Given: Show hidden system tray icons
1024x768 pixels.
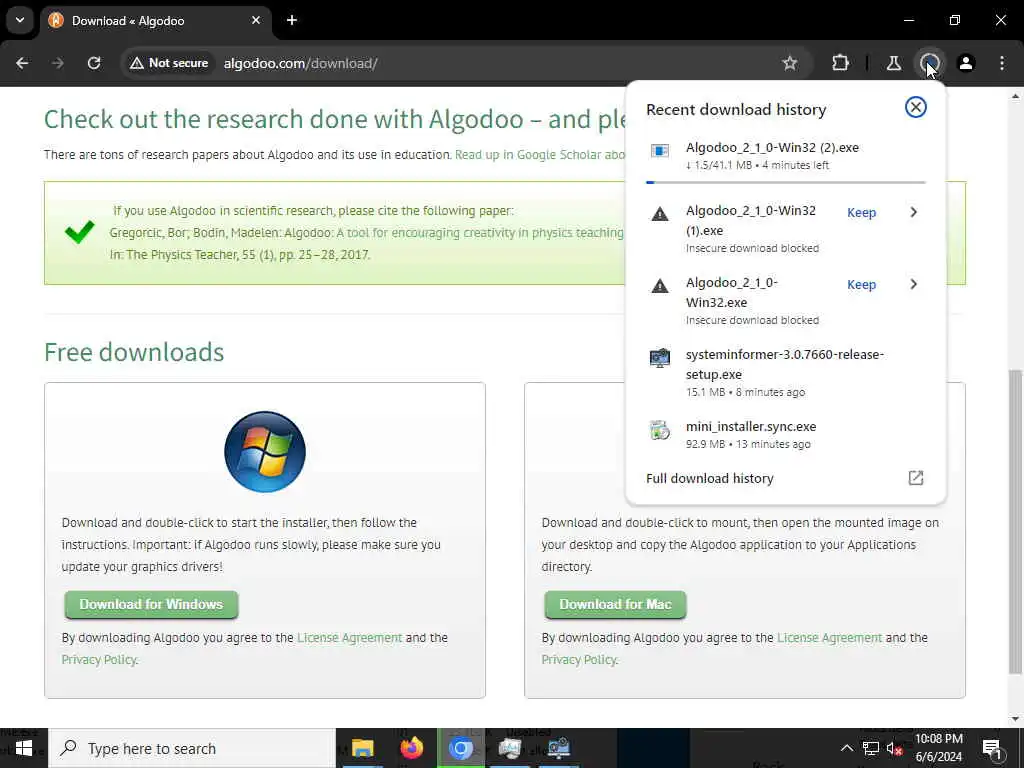Looking at the screenshot, I should tap(846, 748).
